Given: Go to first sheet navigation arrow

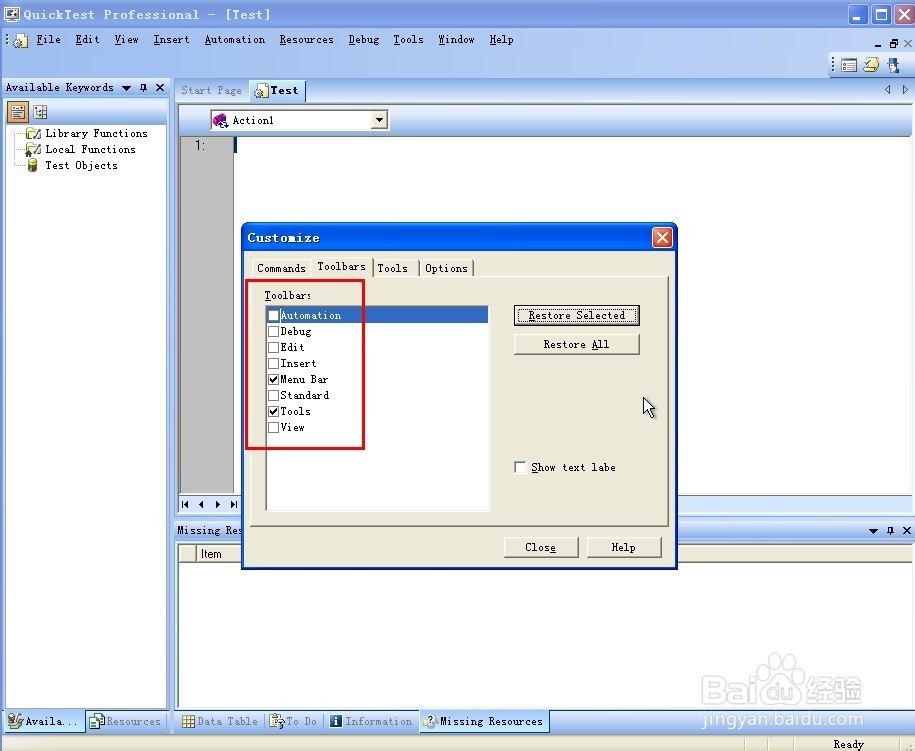Looking at the screenshot, I should click(186, 504).
